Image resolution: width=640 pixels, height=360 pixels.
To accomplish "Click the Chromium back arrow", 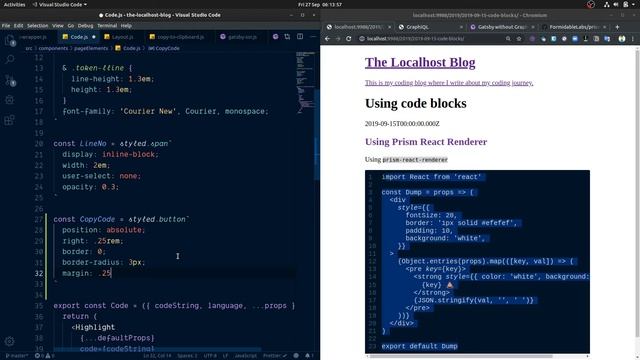I will pos(327,39).
